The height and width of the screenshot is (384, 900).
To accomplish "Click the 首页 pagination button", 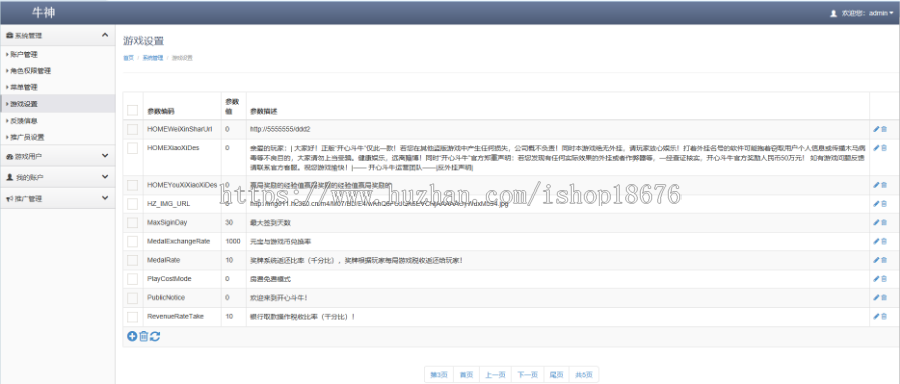I will [x=466, y=375].
